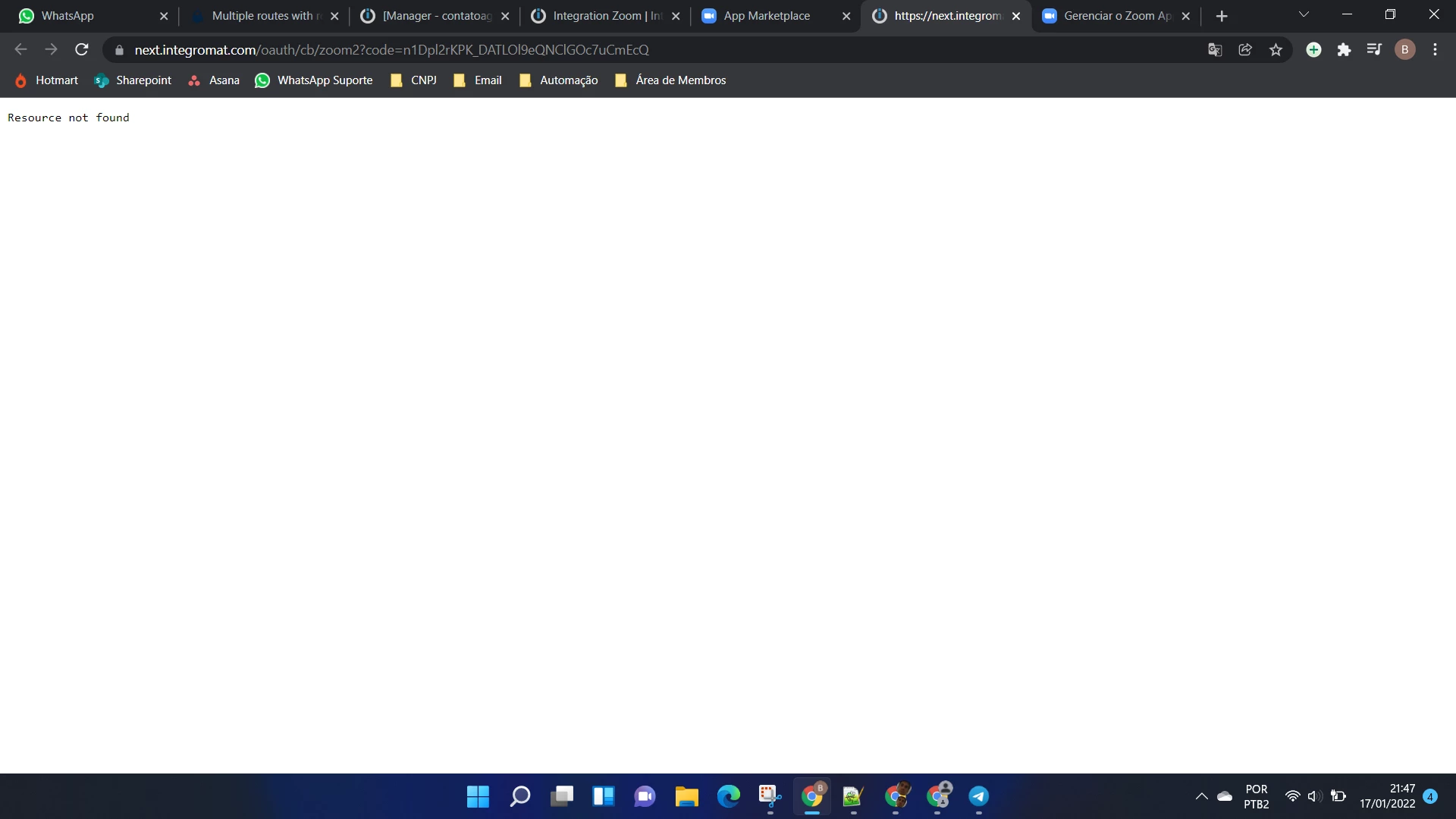Expand the tab search chevron
The height and width of the screenshot is (819, 1456).
pos(1304,15)
